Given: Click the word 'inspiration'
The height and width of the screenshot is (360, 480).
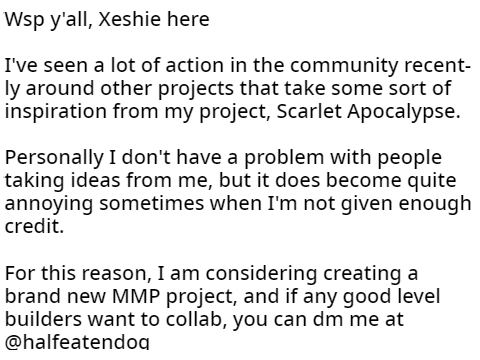Looking at the screenshot, I should click(55, 112).
